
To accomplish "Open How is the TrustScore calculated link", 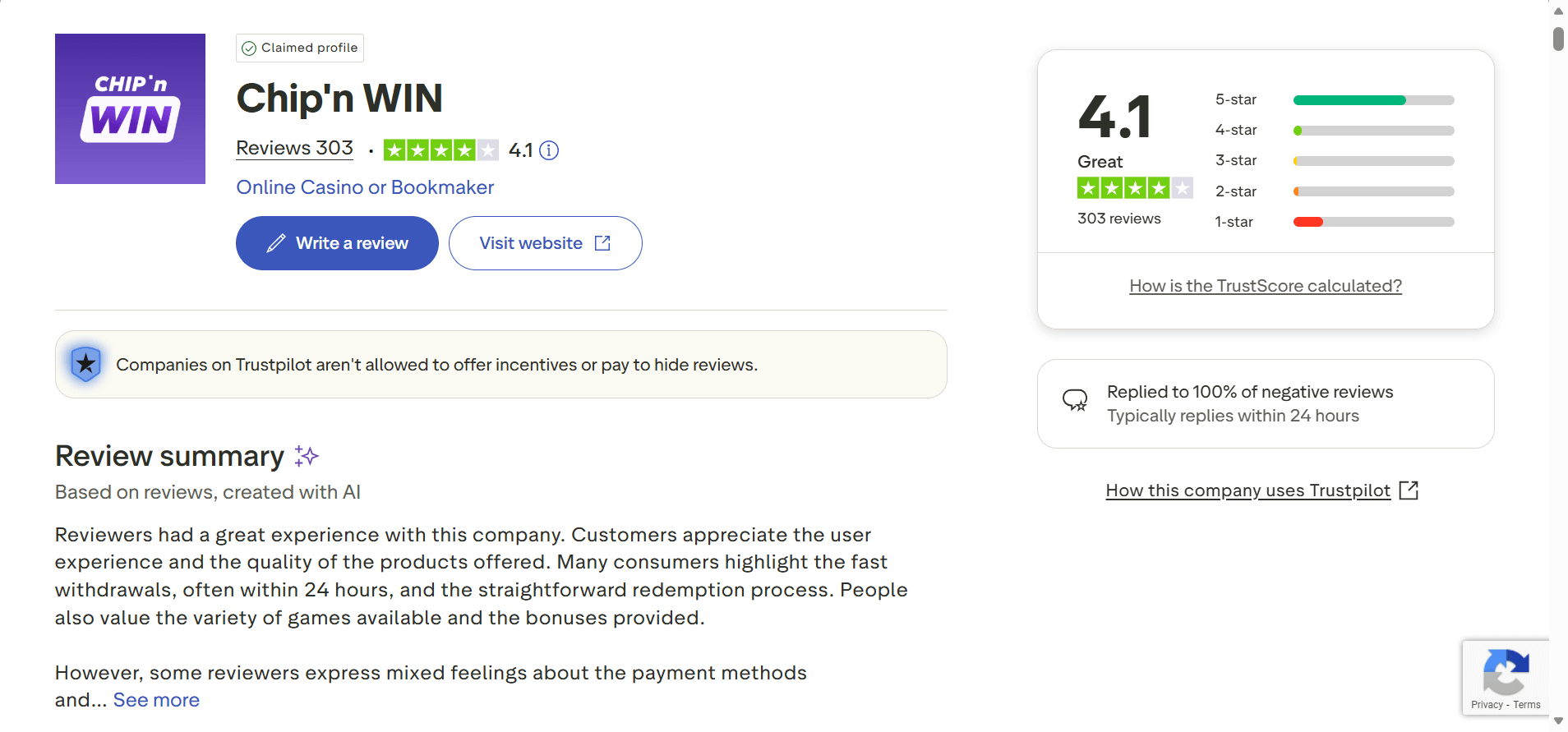I will 1266,286.
